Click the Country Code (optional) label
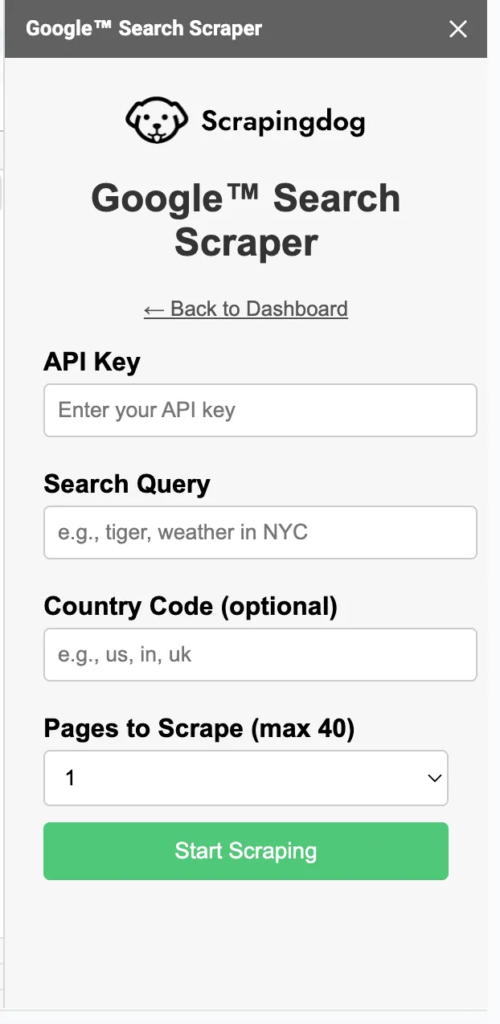This screenshot has width=500, height=1024. (190, 607)
